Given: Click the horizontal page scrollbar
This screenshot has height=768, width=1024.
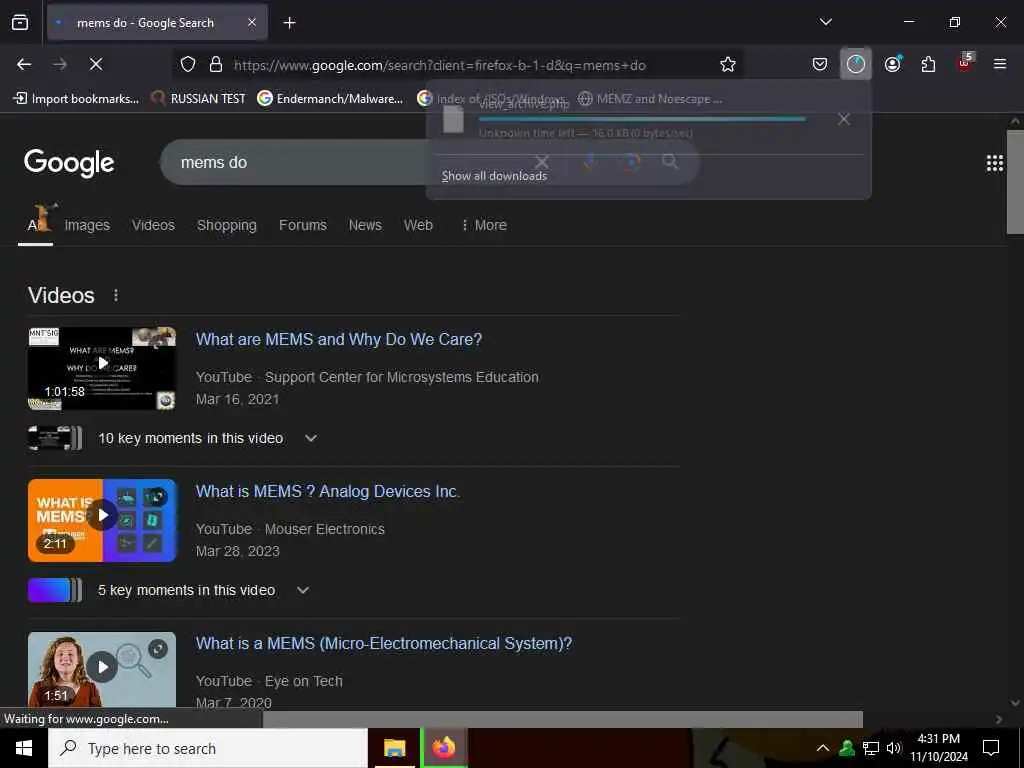Looking at the screenshot, I should (x=562, y=719).
